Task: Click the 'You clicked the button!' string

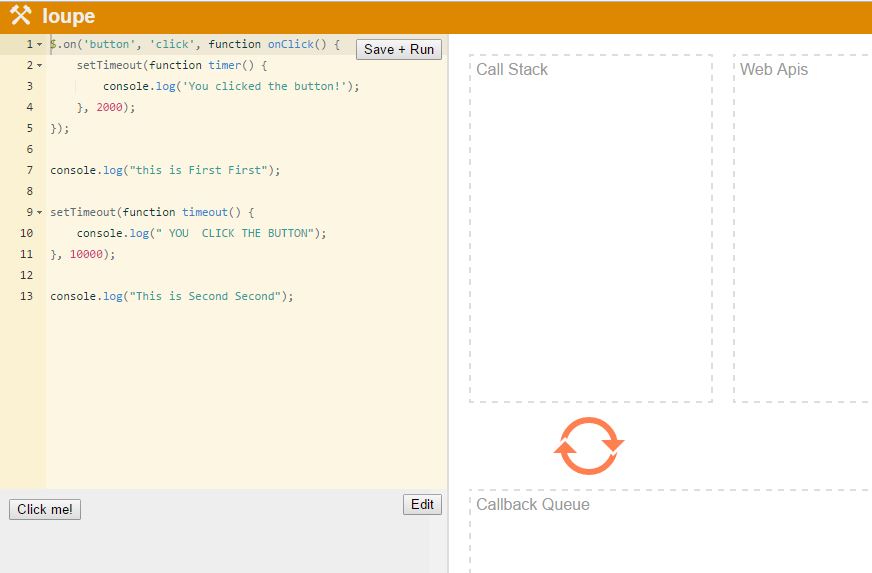Action: point(264,86)
